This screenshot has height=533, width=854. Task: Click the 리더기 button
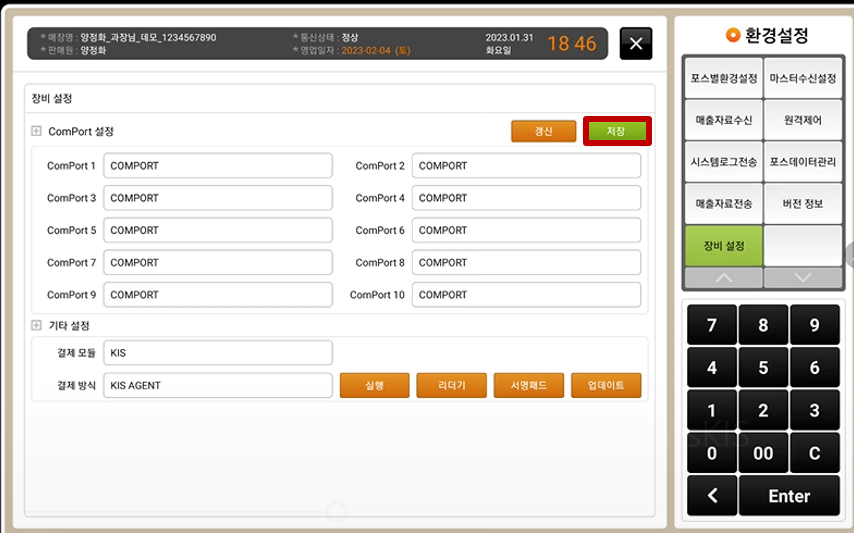coord(452,385)
